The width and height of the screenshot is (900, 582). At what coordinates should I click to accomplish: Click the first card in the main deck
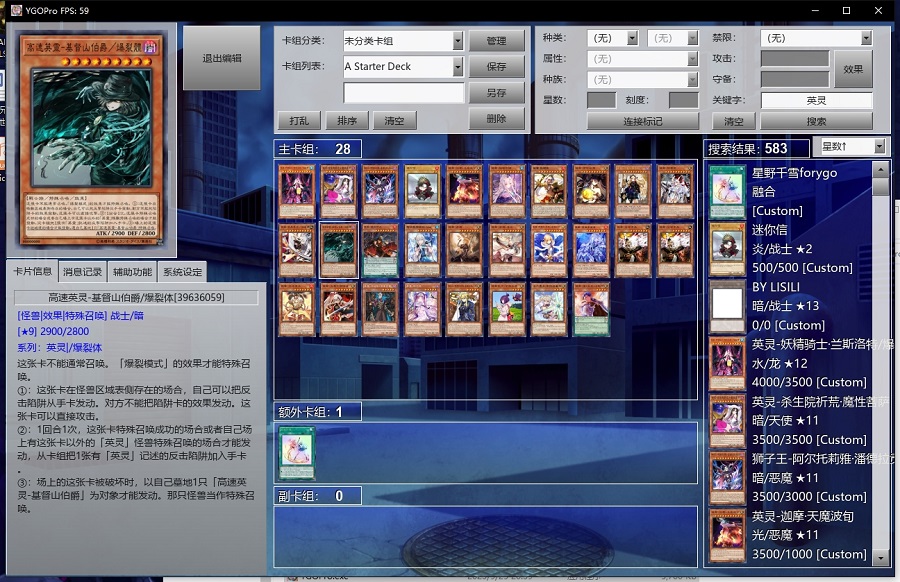tap(296, 191)
